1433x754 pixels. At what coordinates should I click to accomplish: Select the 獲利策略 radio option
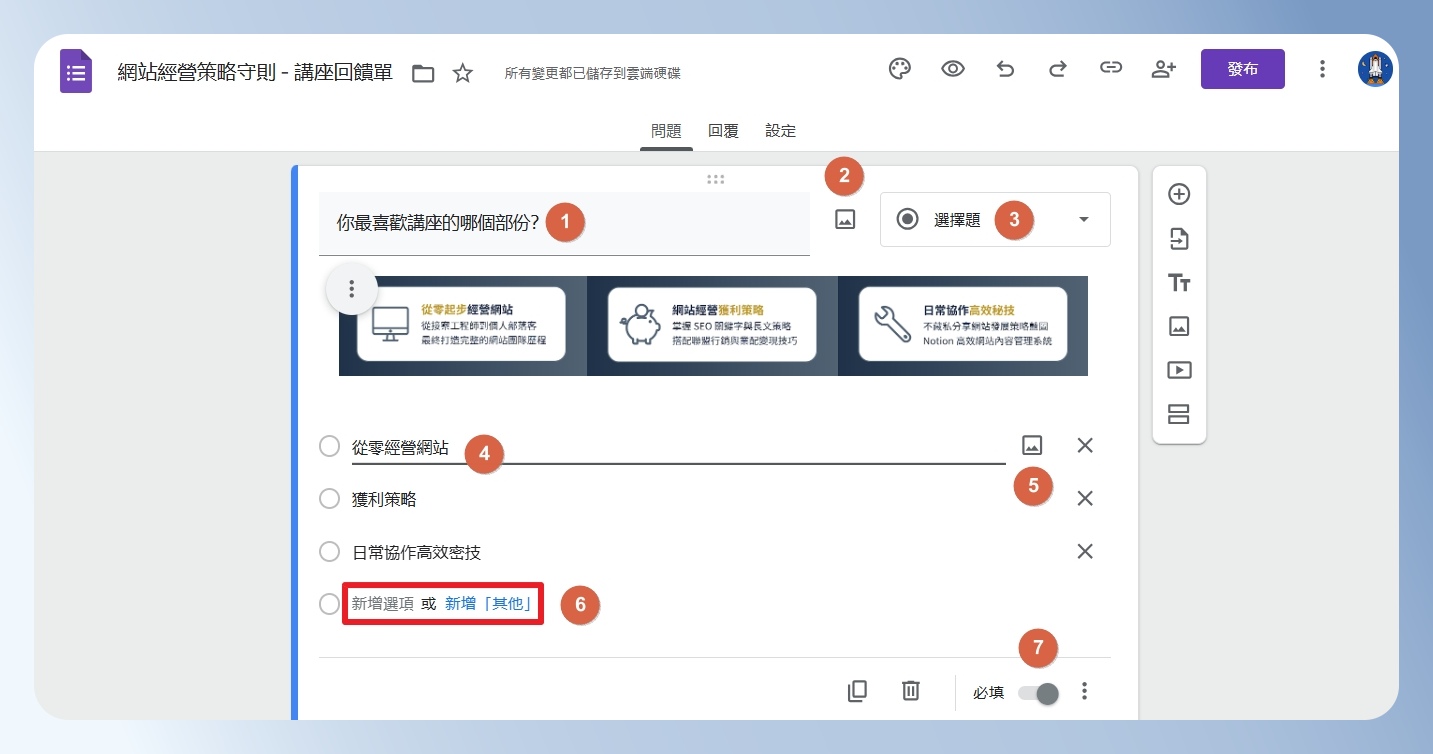[329, 498]
